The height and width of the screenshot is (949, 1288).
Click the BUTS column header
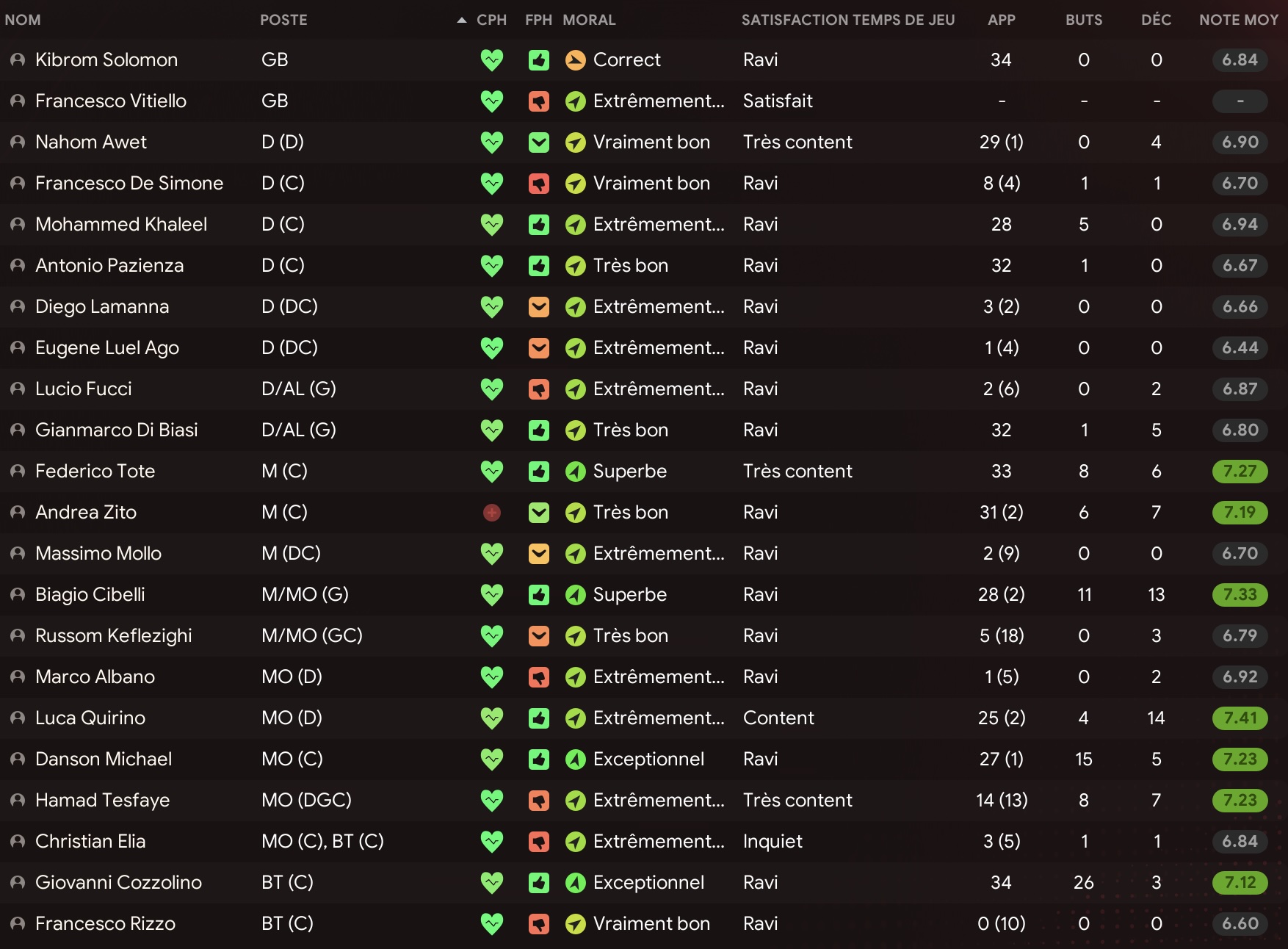pos(1084,20)
